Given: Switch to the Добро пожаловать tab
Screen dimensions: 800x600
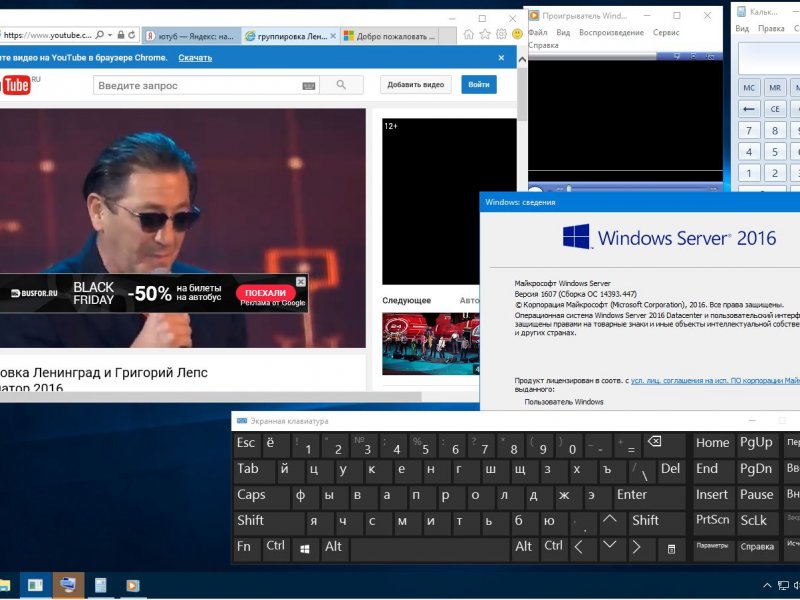Looking at the screenshot, I should pos(390,36).
